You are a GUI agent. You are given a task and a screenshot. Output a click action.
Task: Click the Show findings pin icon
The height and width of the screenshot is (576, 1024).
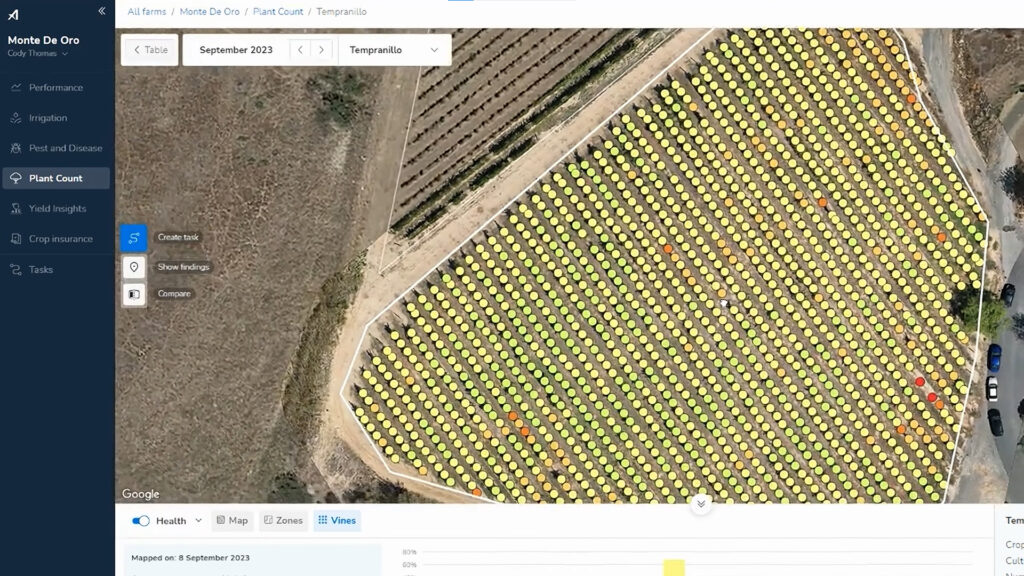click(134, 267)
